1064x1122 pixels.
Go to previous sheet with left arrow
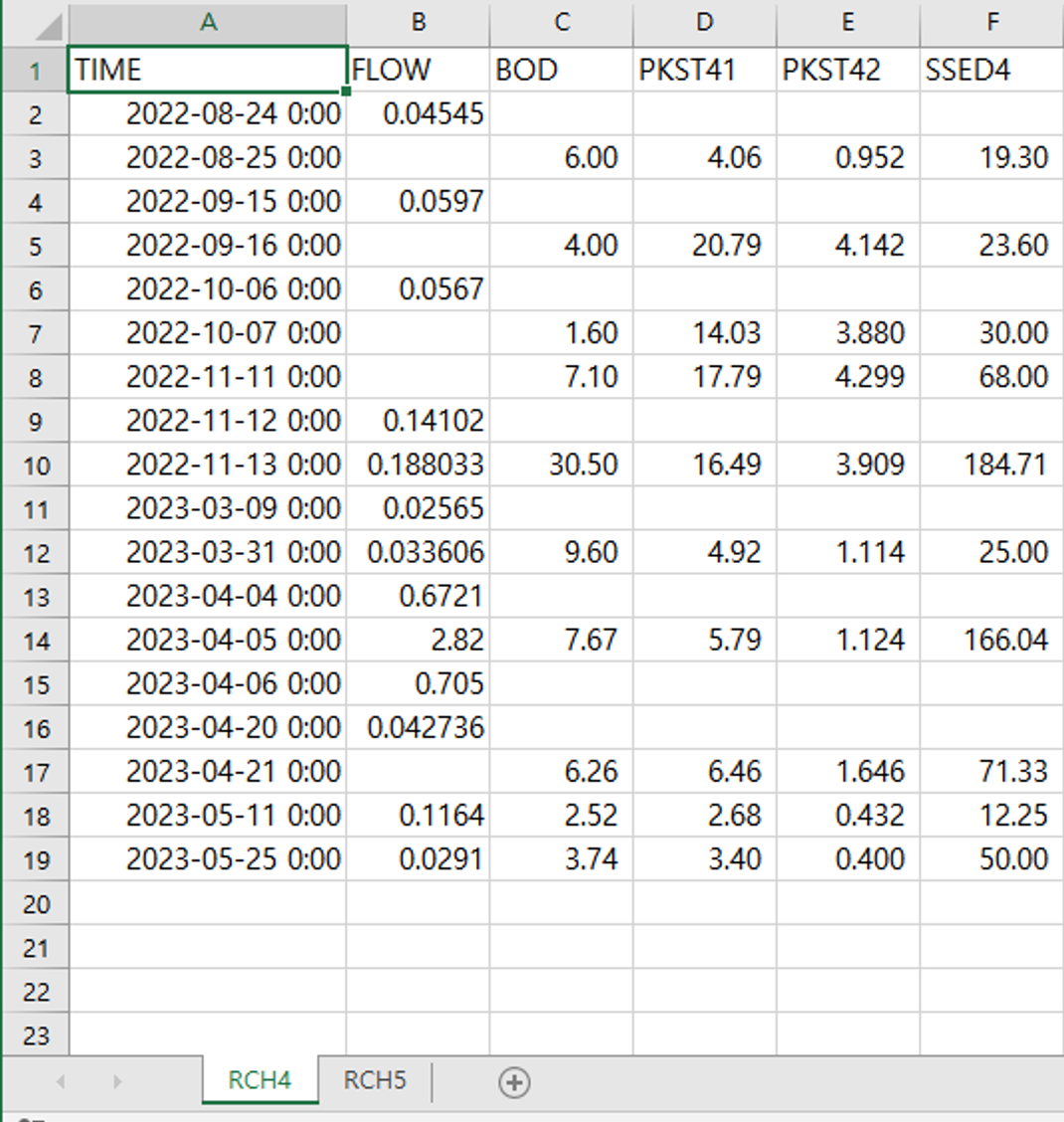click(x=61, y=1082)
